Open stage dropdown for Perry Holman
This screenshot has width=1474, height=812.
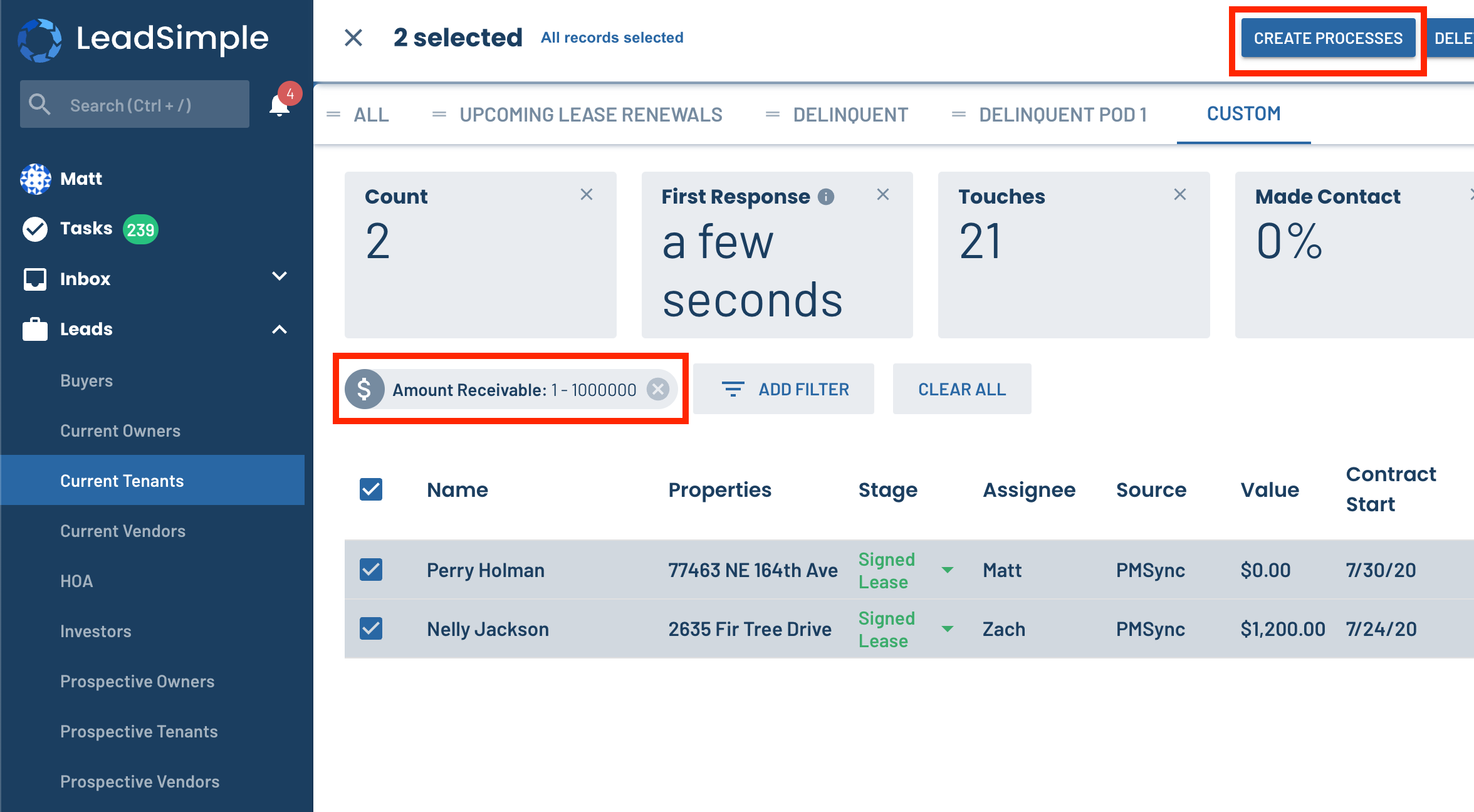click(x=948, y=570)
